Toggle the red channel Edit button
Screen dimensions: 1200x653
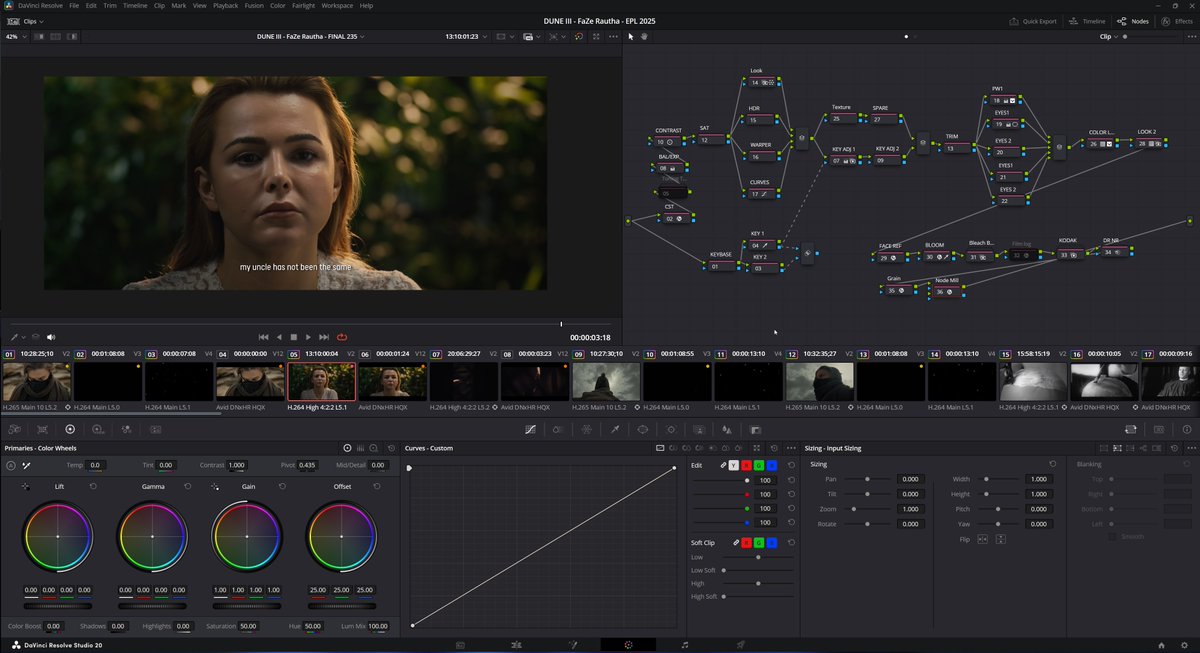click(x=746, y=465)
